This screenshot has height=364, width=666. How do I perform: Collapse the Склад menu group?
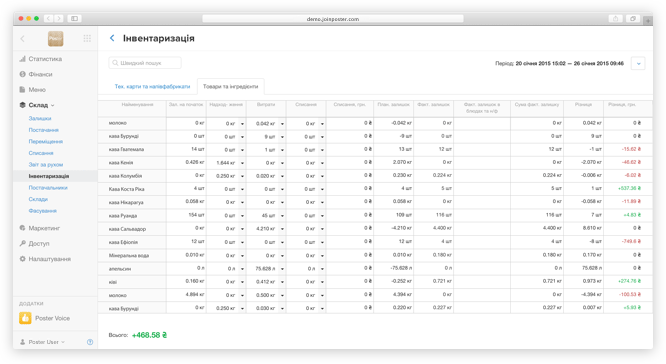pyautogui.click(x=38, y=105)
